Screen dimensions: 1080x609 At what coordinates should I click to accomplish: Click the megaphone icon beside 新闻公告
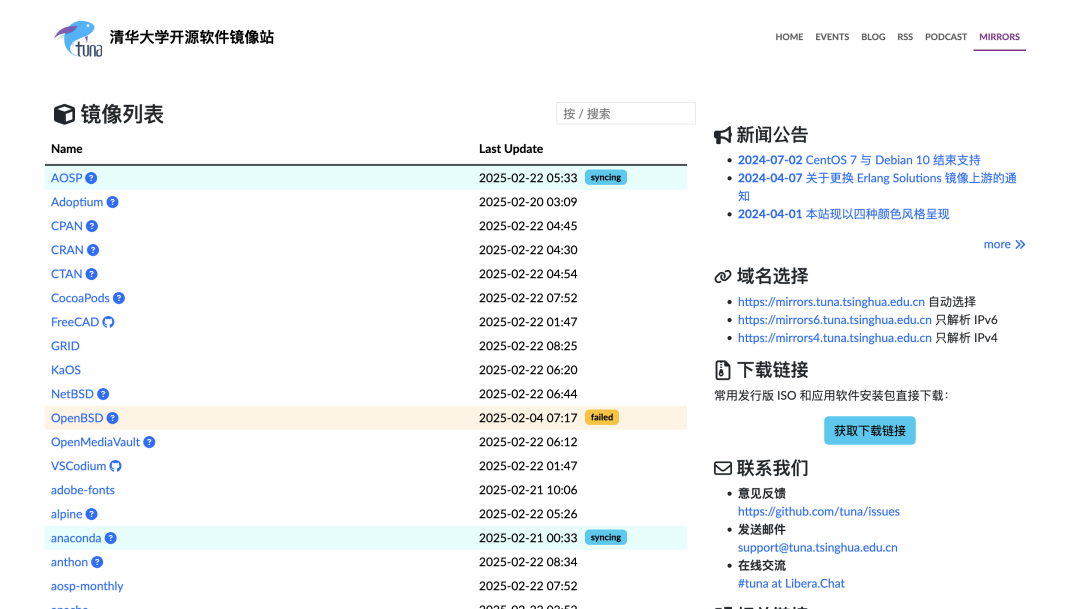723,135
